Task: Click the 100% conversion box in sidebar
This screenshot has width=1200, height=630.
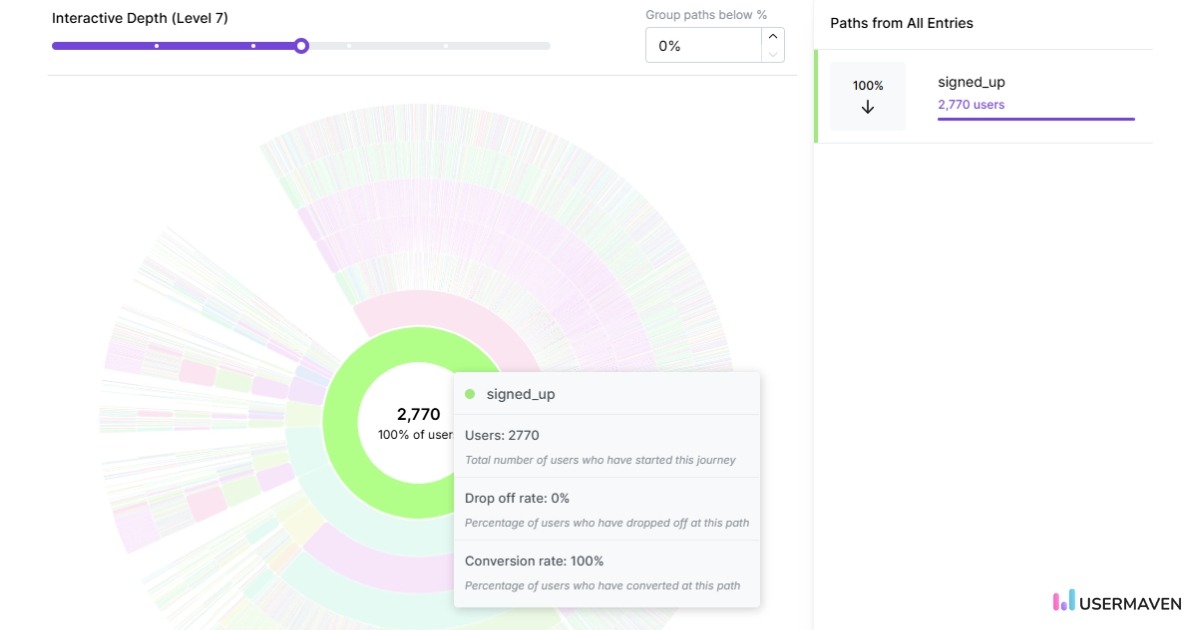Action: (867, 96)
